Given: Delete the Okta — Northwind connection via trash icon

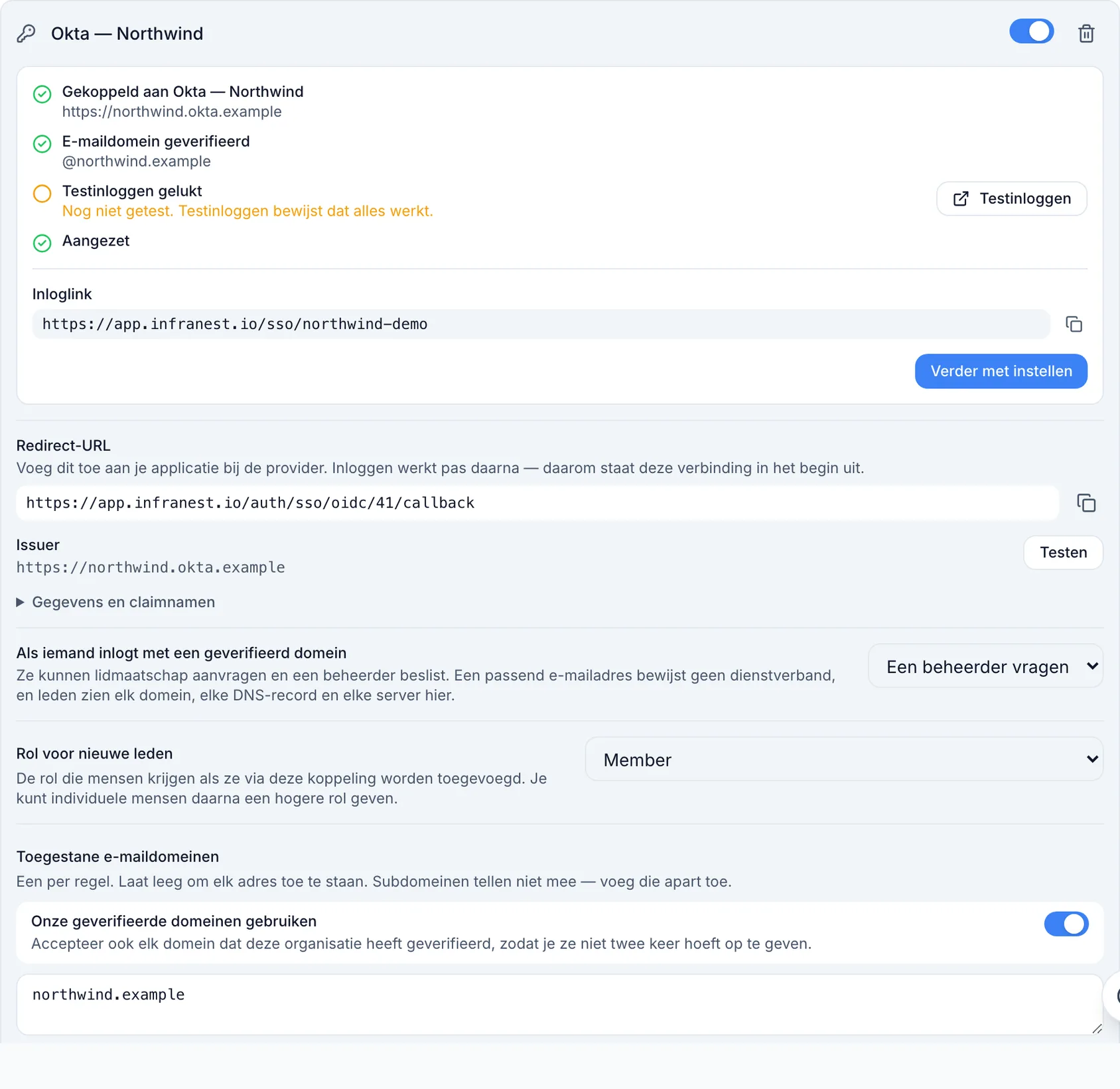Looking at the screenshot, I should point(1085,33).
